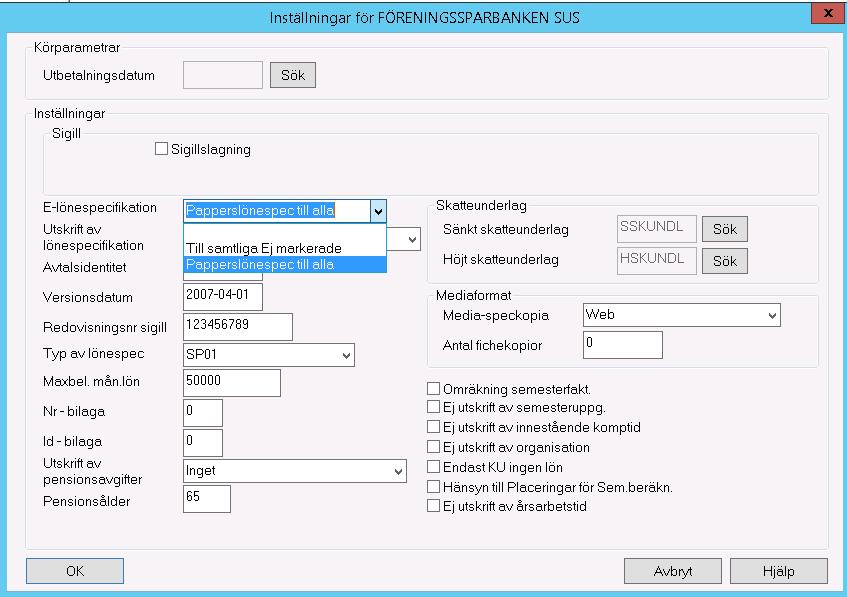
Task: Click the Nr - bilaga field
Action: tap(203, 413)
